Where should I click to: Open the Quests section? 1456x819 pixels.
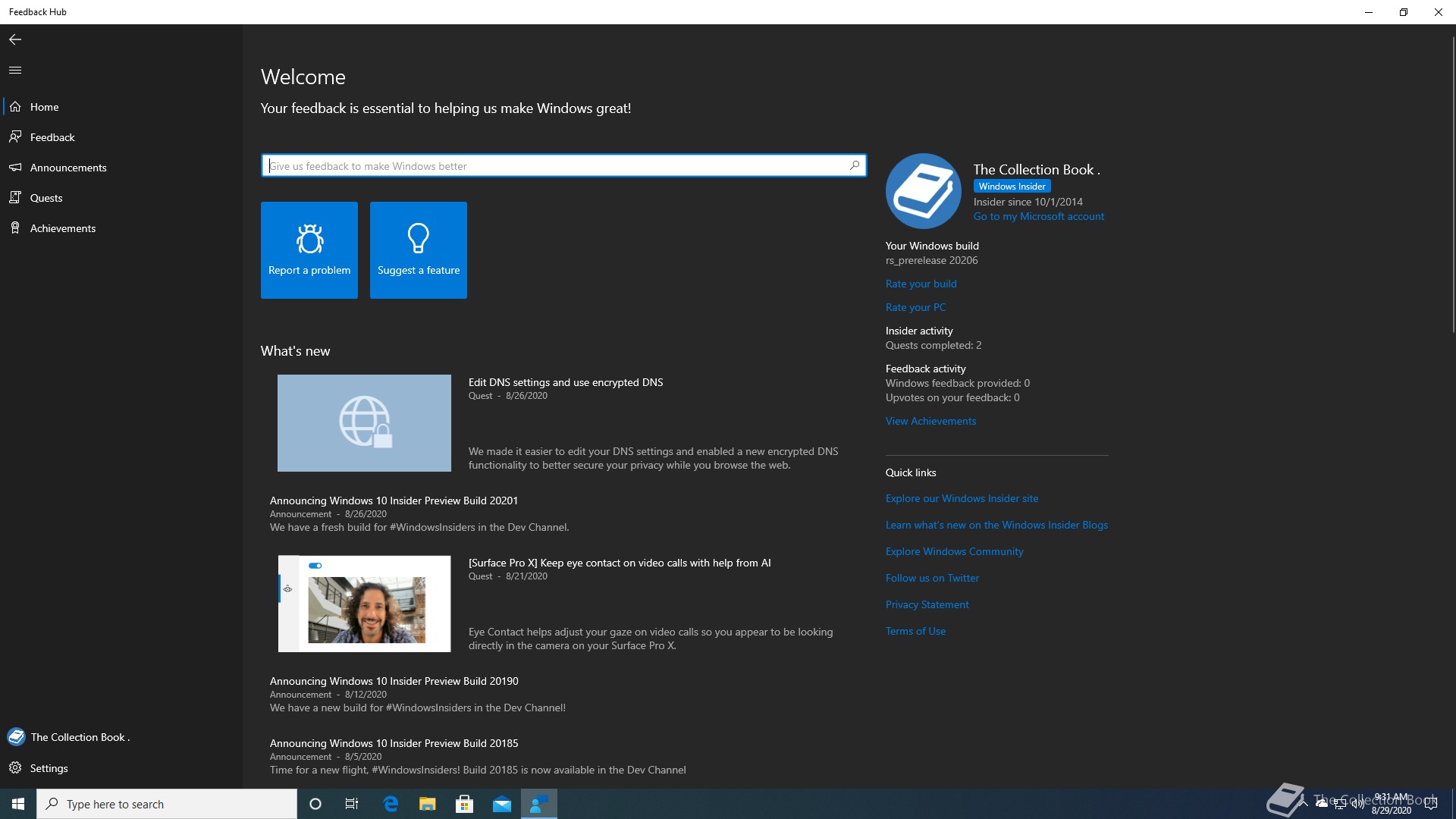121,198
